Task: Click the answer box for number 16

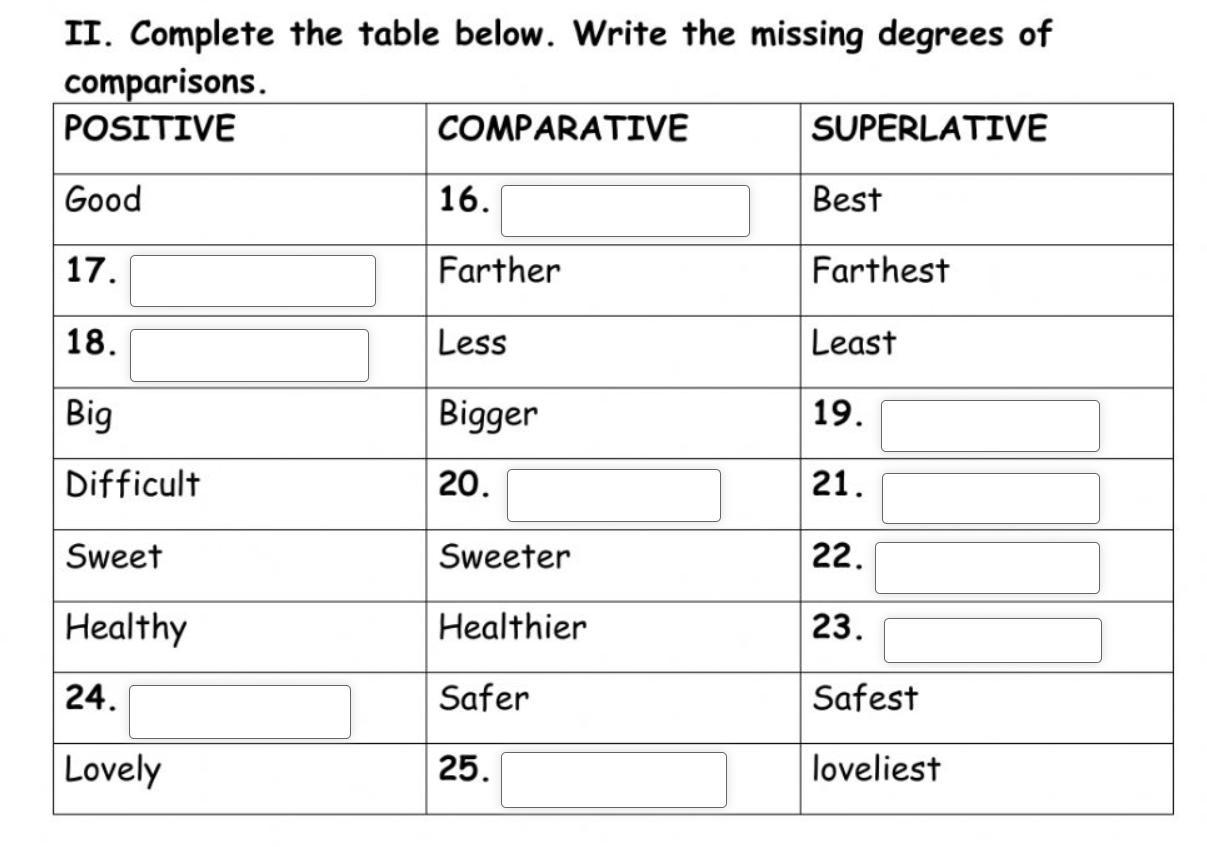Action: 625,211
